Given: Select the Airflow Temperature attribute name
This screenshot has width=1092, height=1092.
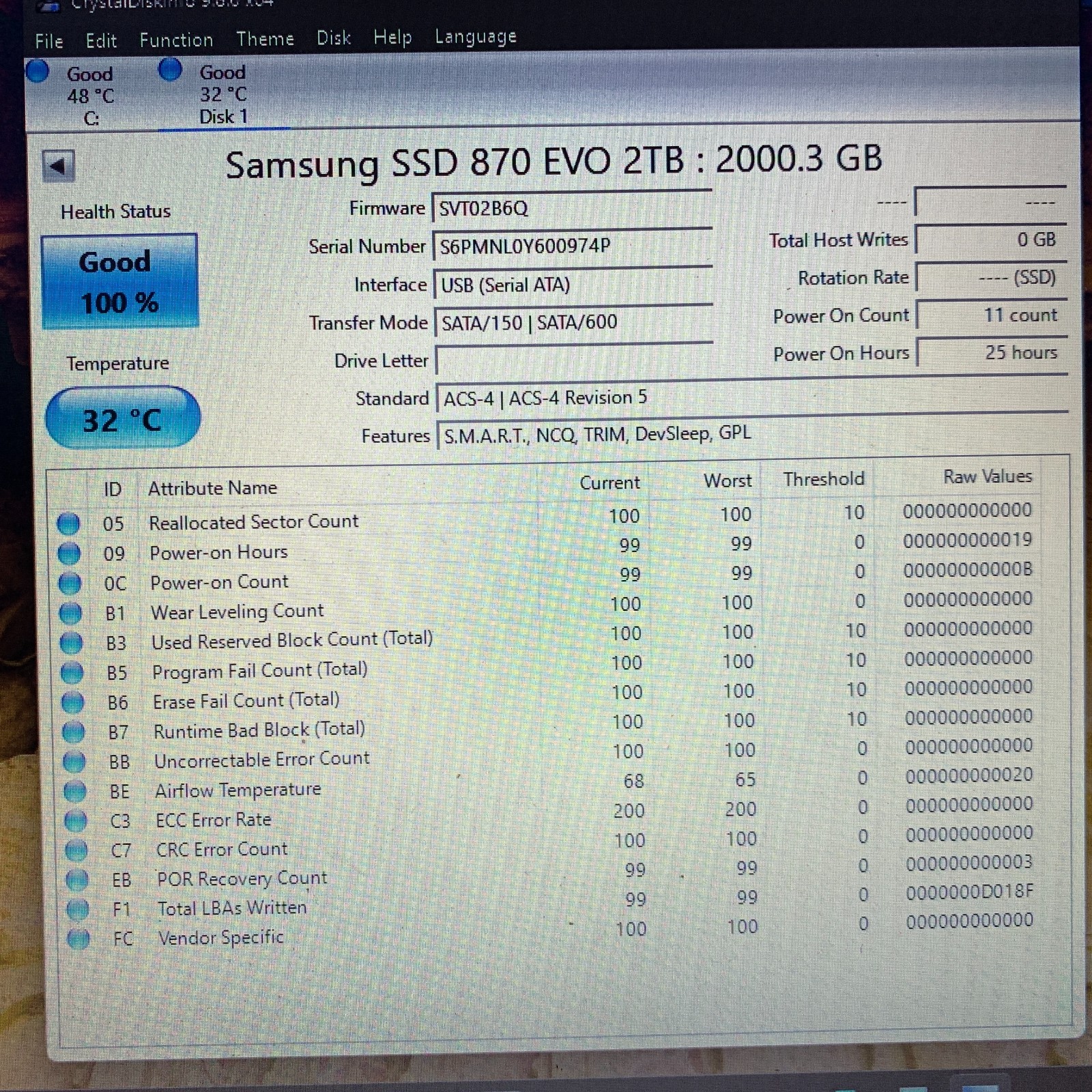Looking at the screenshot, I should [238, 790].
